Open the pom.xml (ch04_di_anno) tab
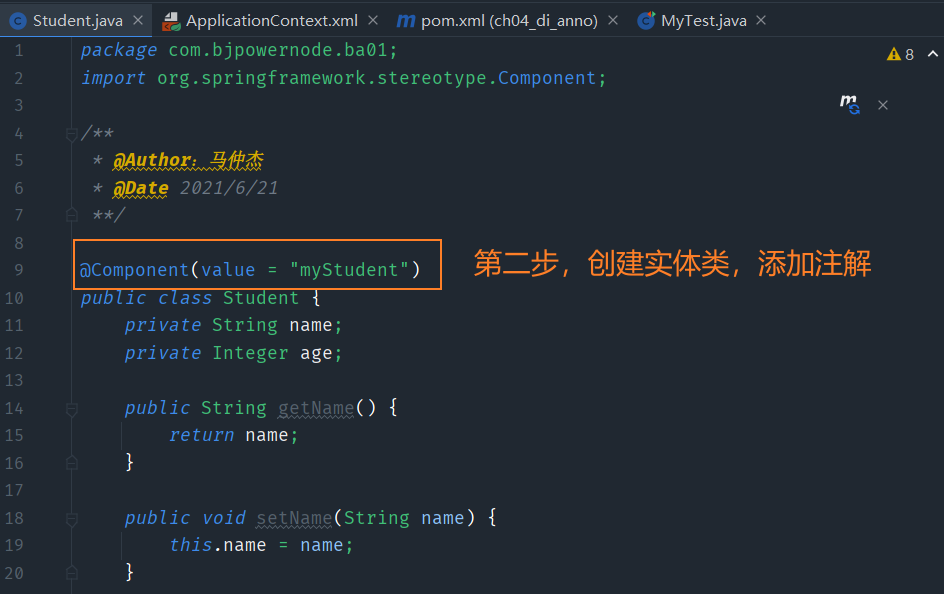 click(509, 20)
